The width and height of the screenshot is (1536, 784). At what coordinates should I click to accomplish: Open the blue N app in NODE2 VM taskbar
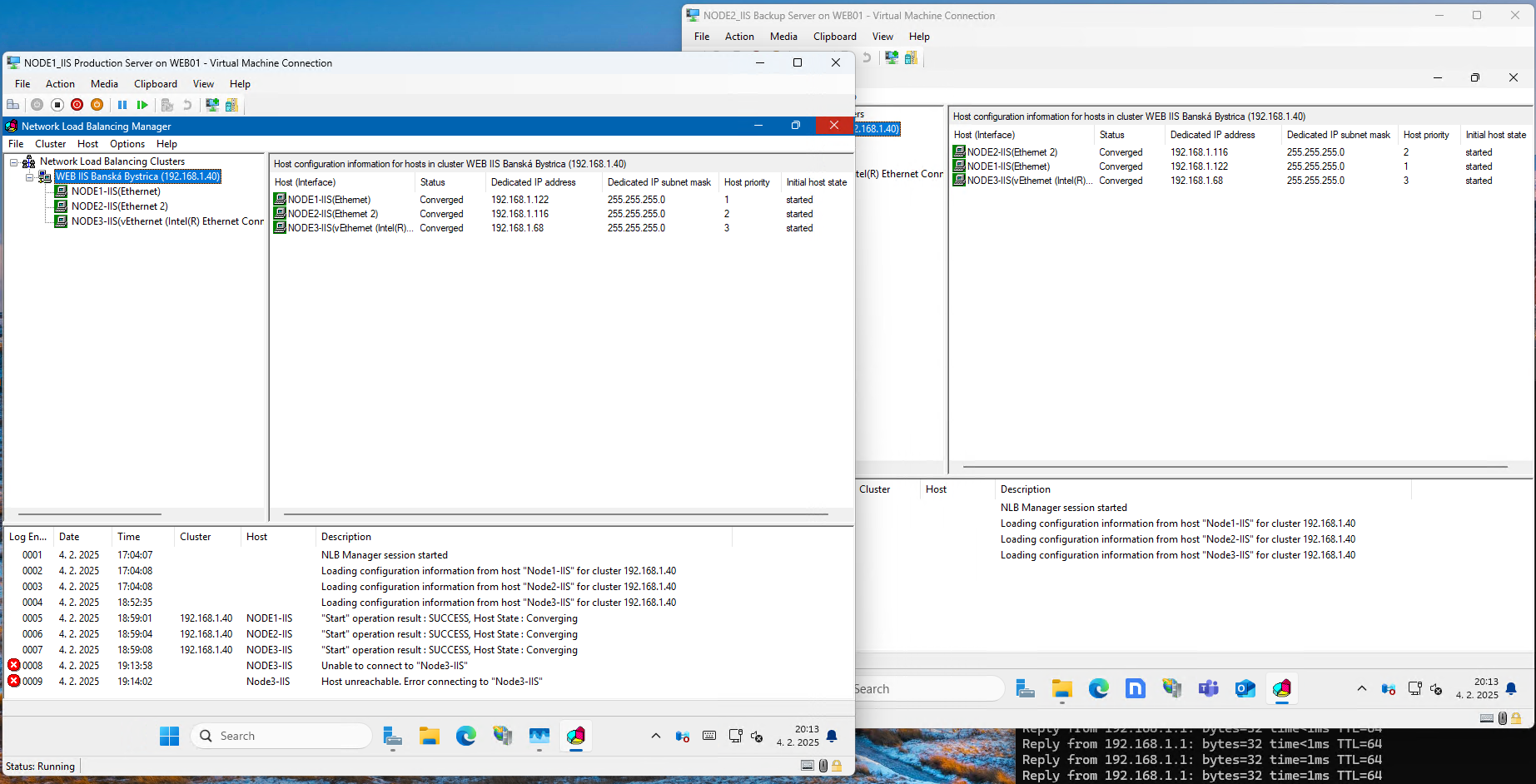pyautogui.click(x=1135, y=689)
